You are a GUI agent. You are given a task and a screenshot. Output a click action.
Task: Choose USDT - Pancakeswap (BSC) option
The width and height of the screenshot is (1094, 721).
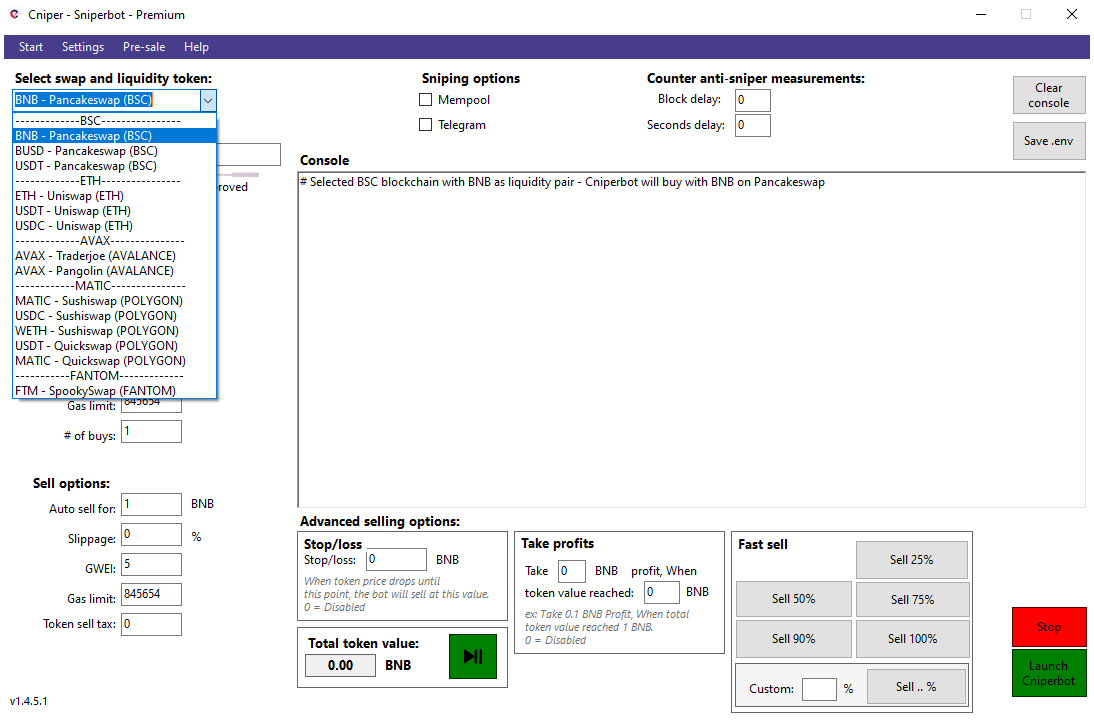pyautogui.click(x=114, y=165)
